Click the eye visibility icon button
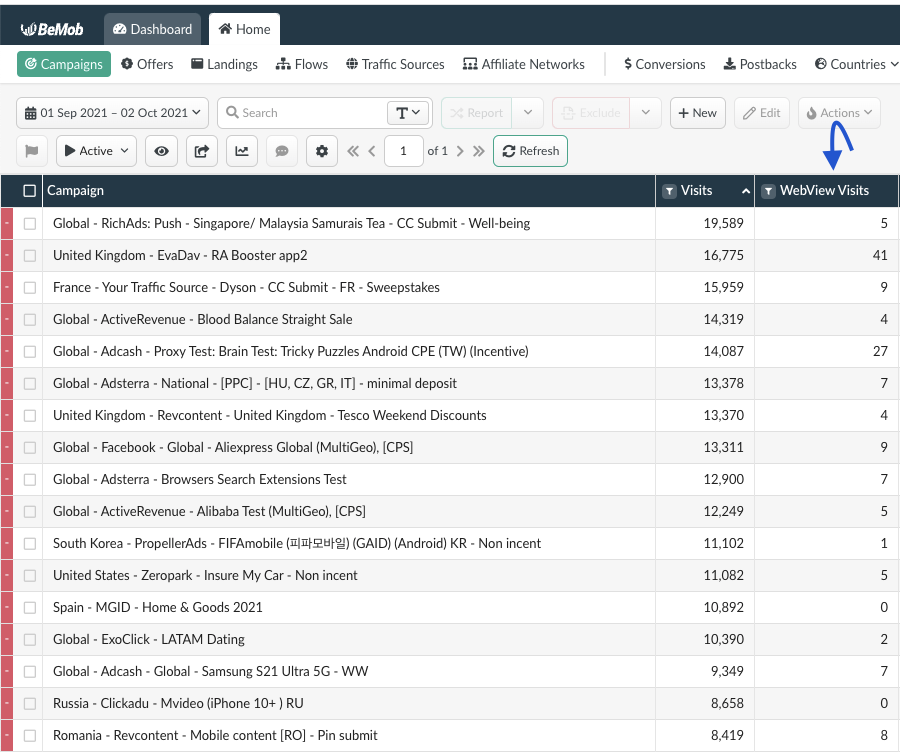 click(161, 151)
